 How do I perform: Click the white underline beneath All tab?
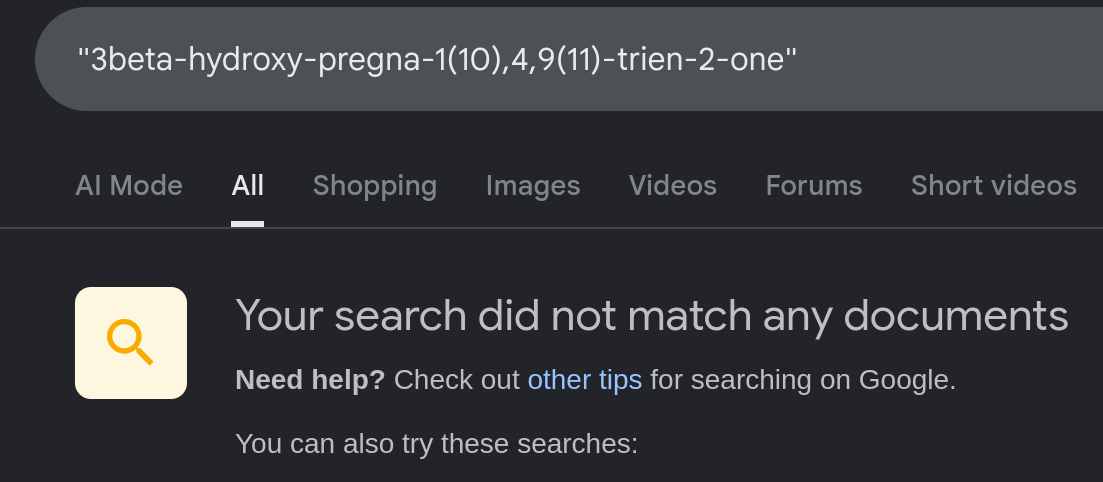click(247, 224)
